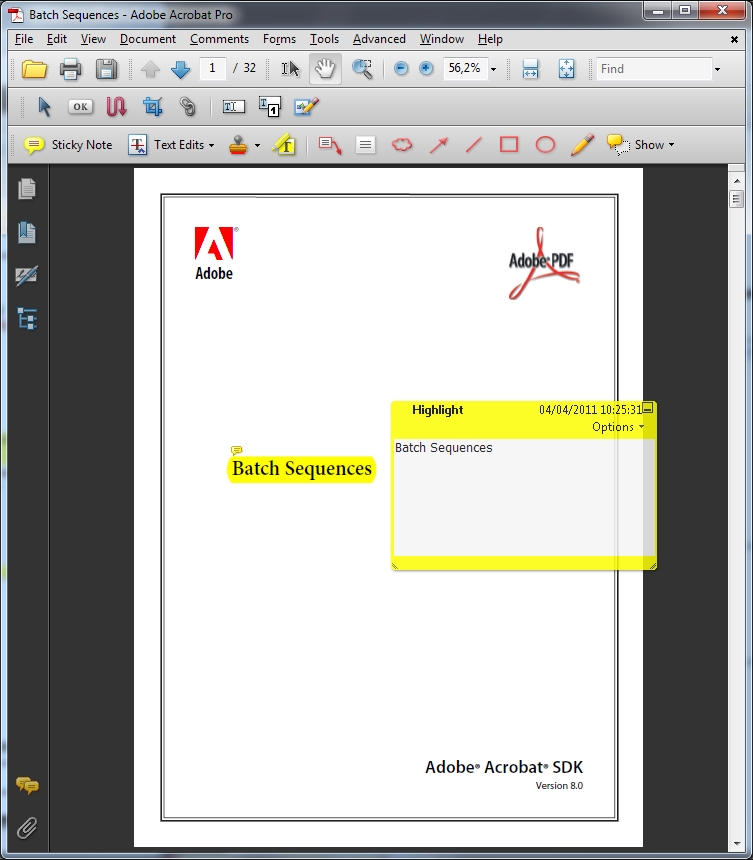The width and height of the screenshot is (753, 860).
Task: Select the Callout tool
Action: (330, 145)
